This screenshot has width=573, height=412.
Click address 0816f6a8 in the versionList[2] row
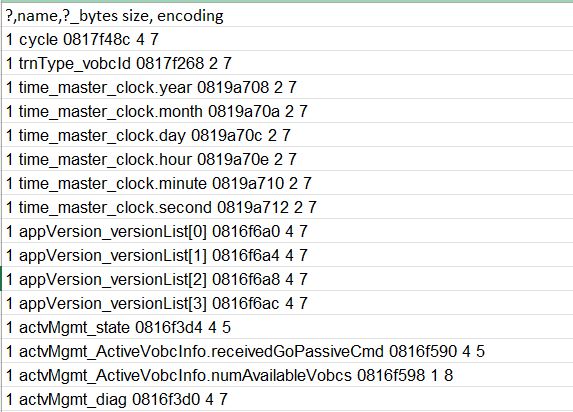pos(246,279)
